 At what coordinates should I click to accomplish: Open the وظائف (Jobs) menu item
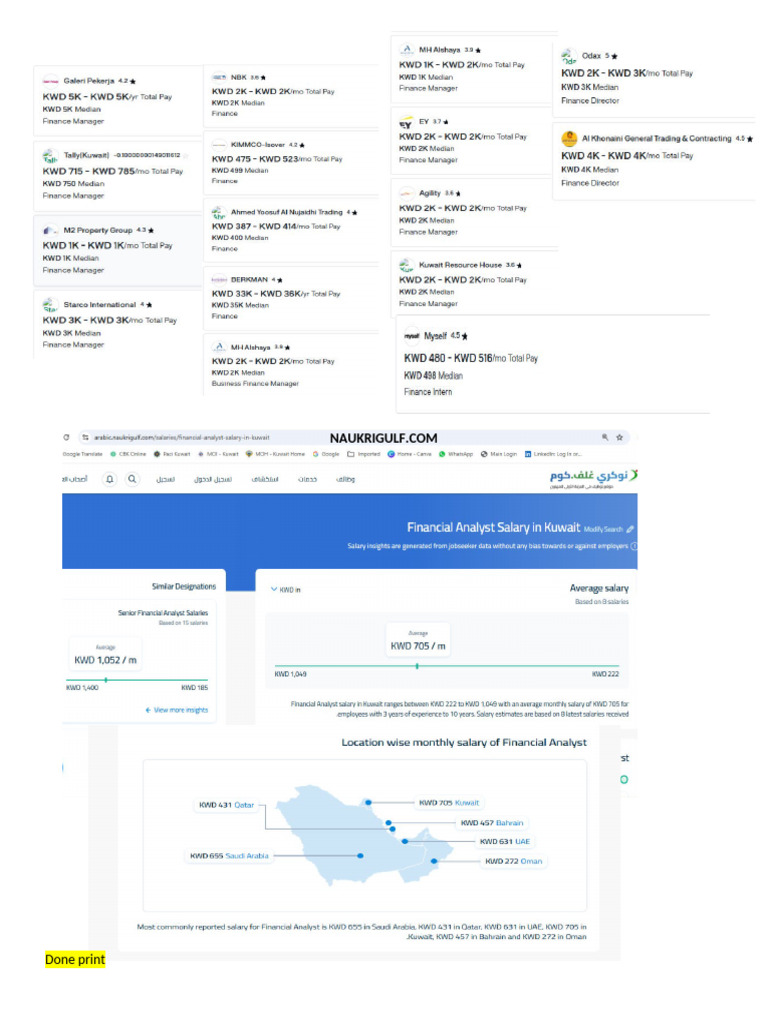pos(345,479)
